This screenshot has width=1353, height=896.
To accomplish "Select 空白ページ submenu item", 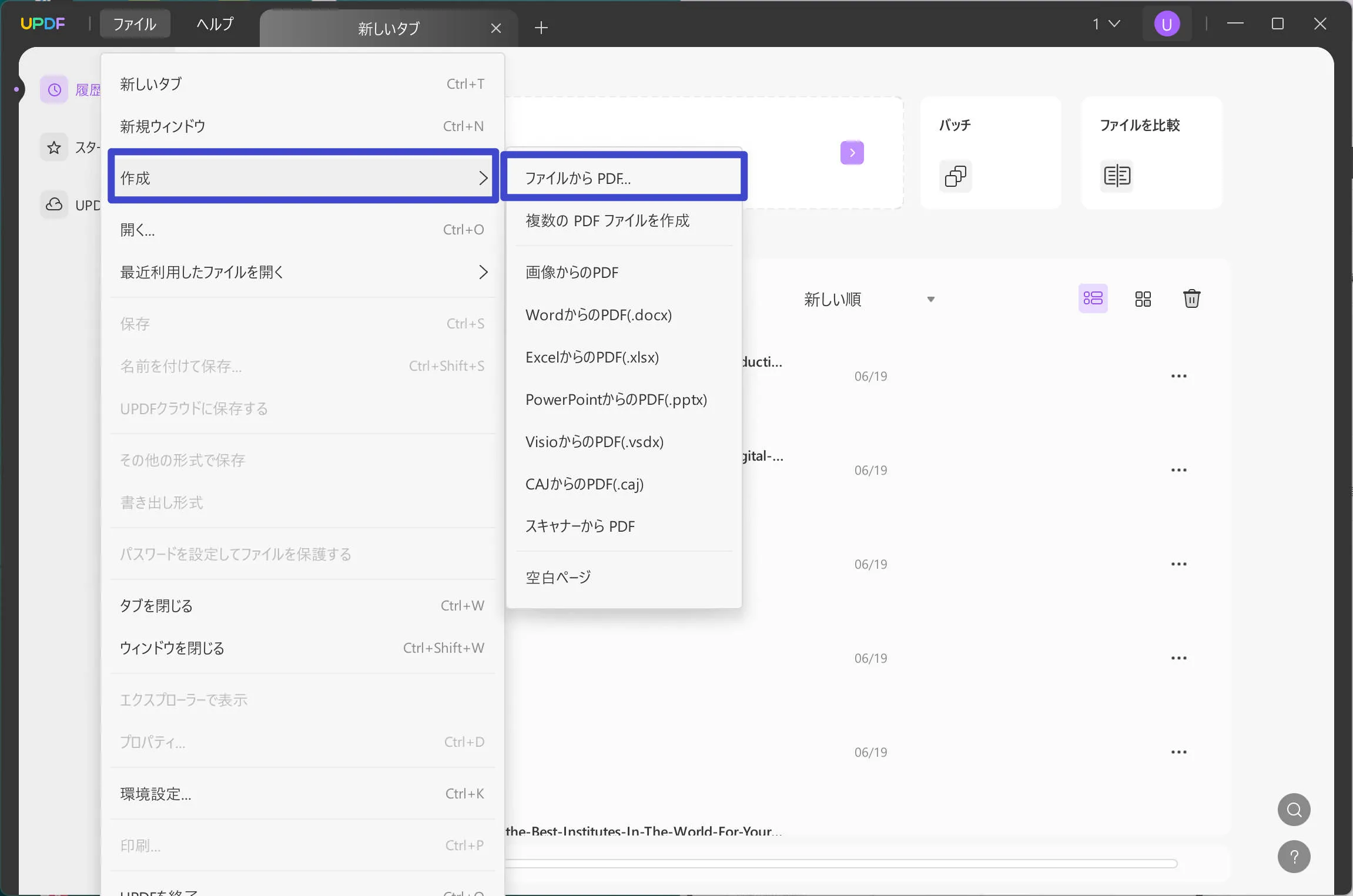I will pyautogui.click(x=624, y=578).
